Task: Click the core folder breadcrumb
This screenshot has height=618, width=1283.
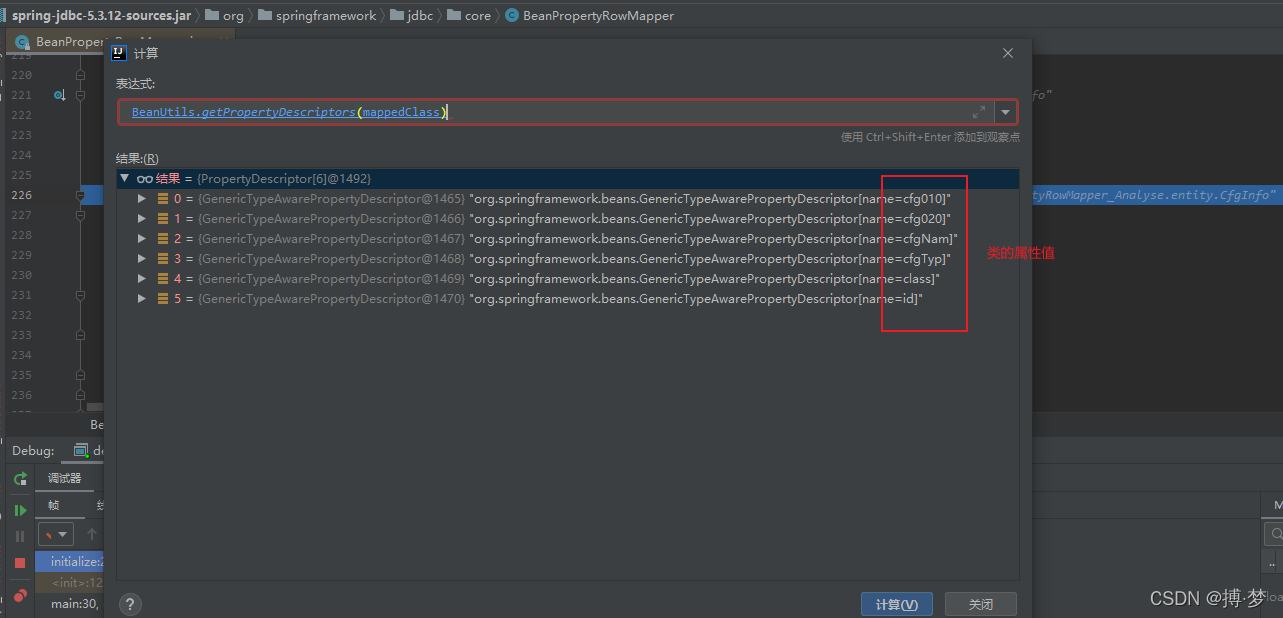Action: pyautogui.click(x=469, y=16)
